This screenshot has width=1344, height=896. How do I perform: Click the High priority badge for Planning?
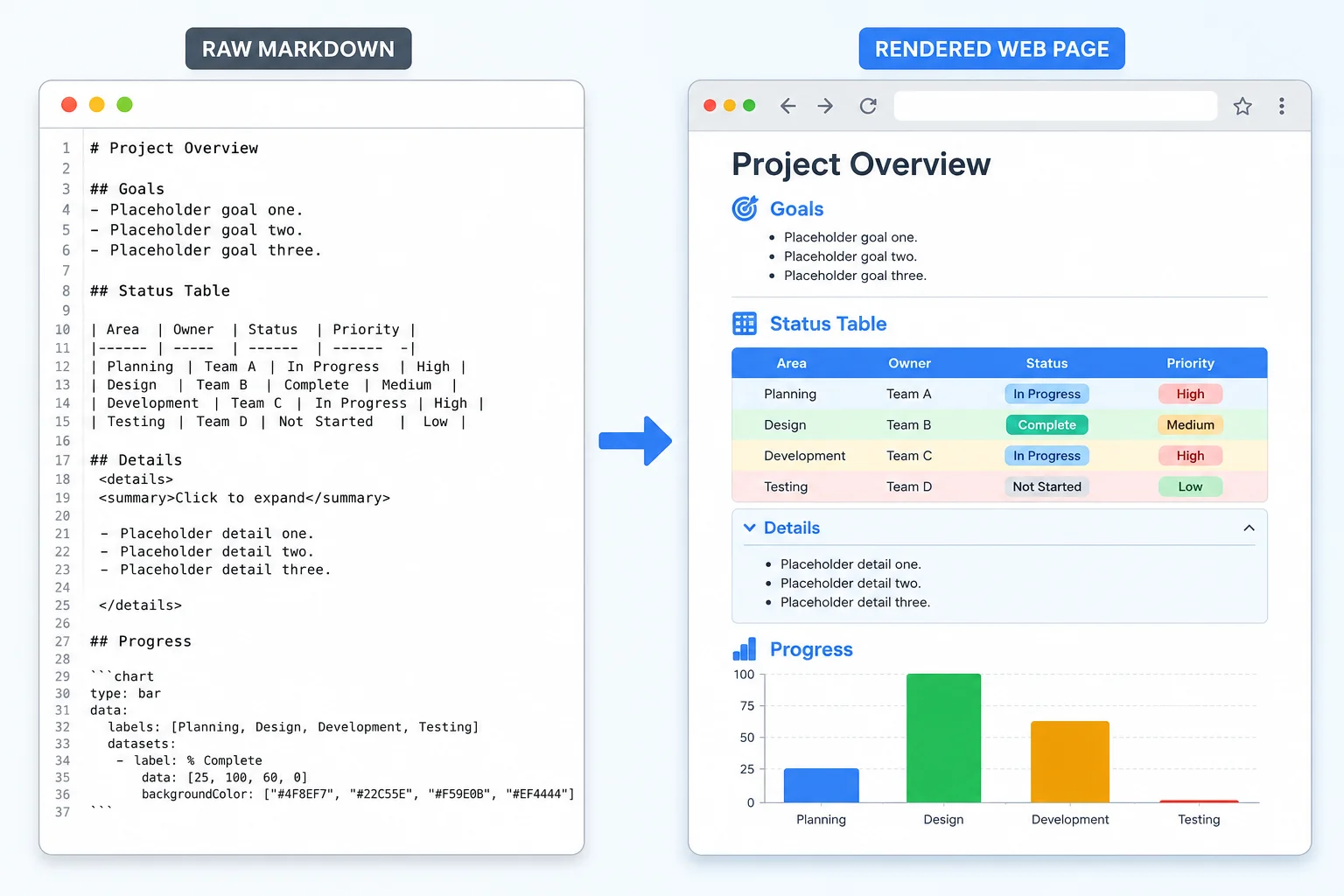[x=1190, y=394]
